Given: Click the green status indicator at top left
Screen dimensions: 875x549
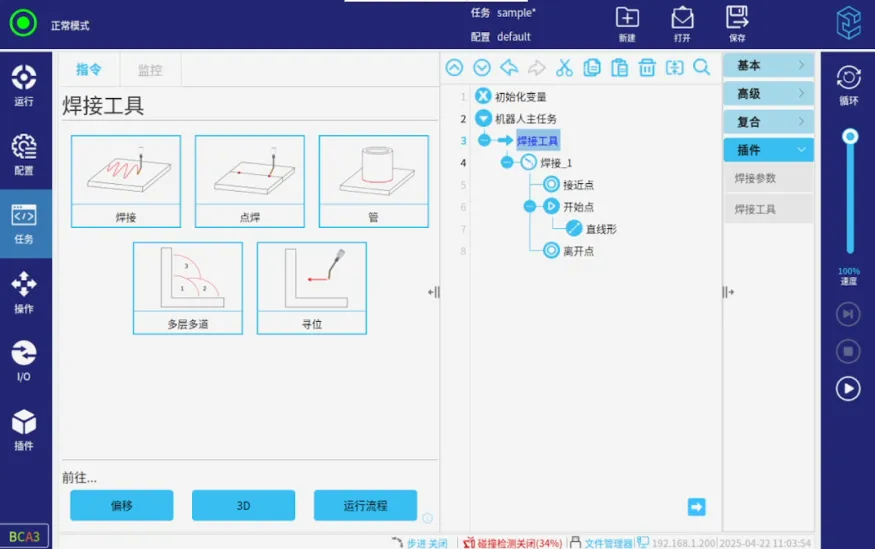Looking at the screenshot, I should click(23, 23).
